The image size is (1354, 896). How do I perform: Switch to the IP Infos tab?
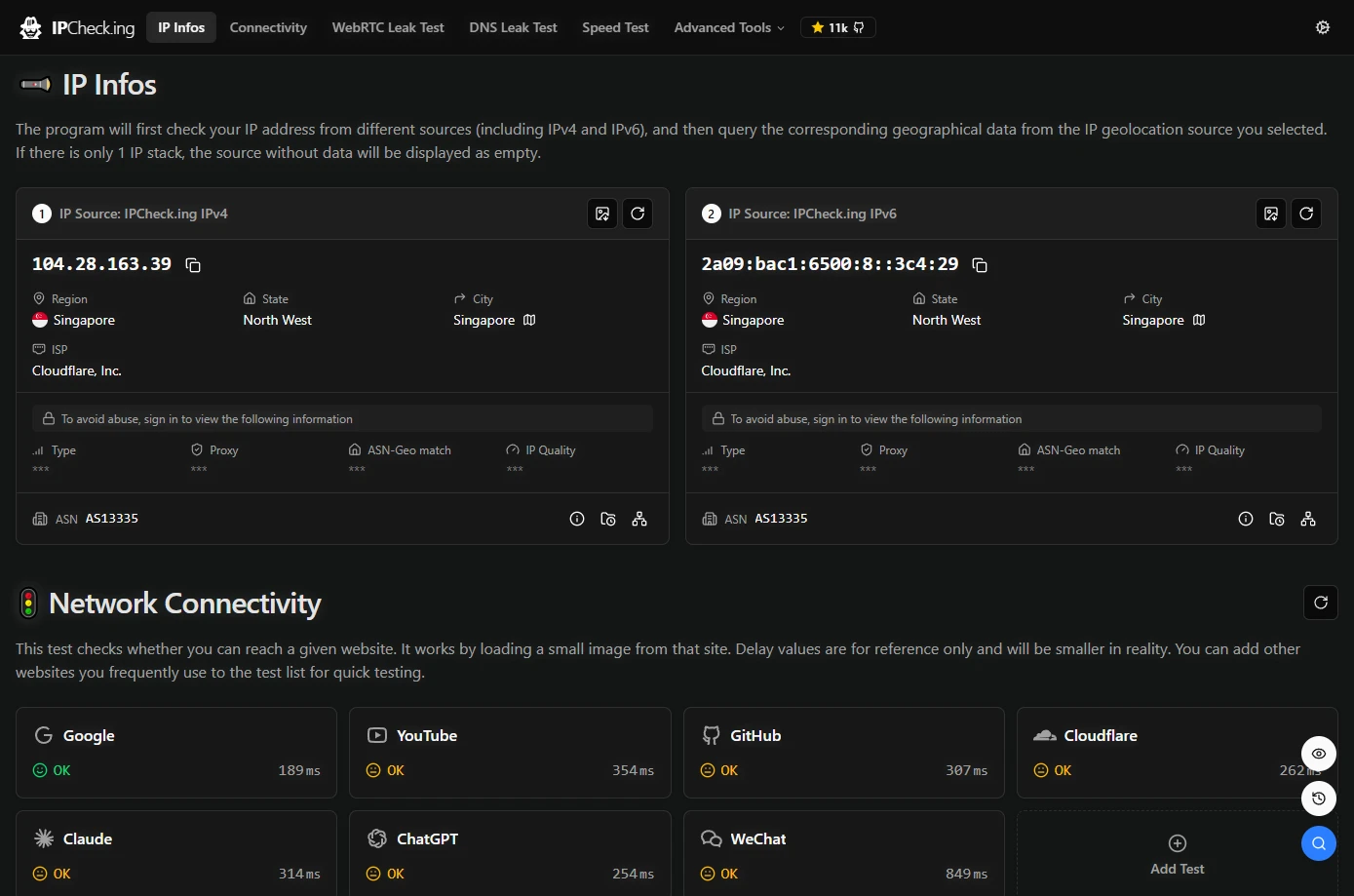181,27
